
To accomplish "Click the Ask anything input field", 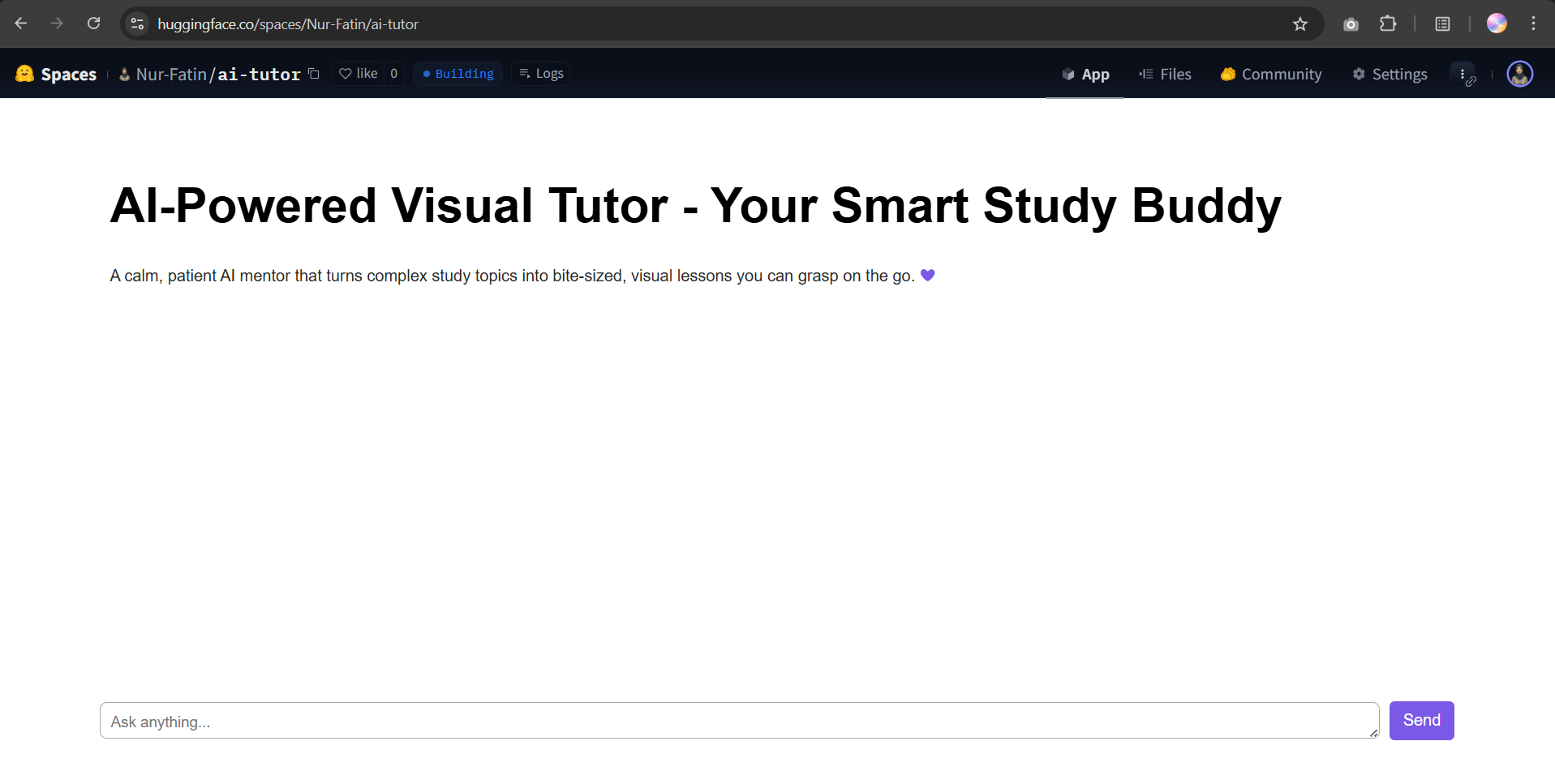I will click(738, 721).
